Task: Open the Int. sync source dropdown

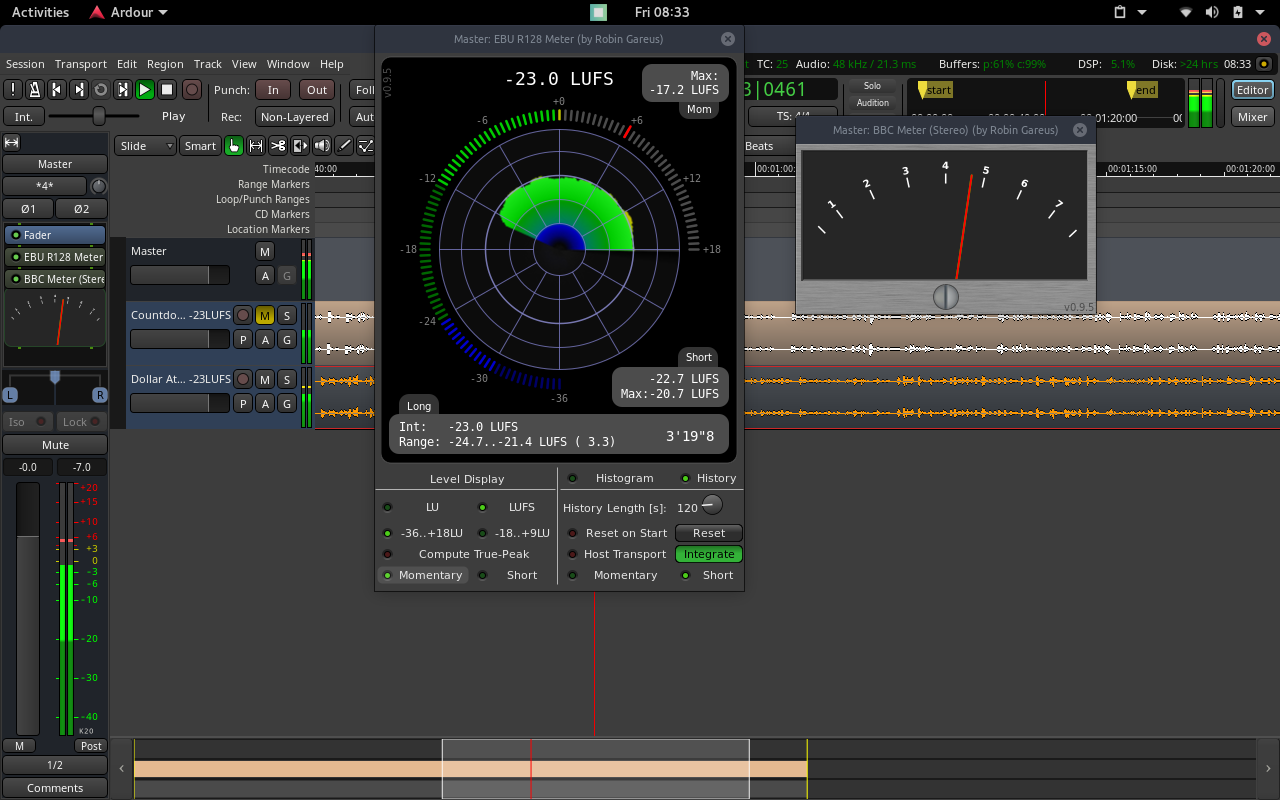Action: click(24, 116)
